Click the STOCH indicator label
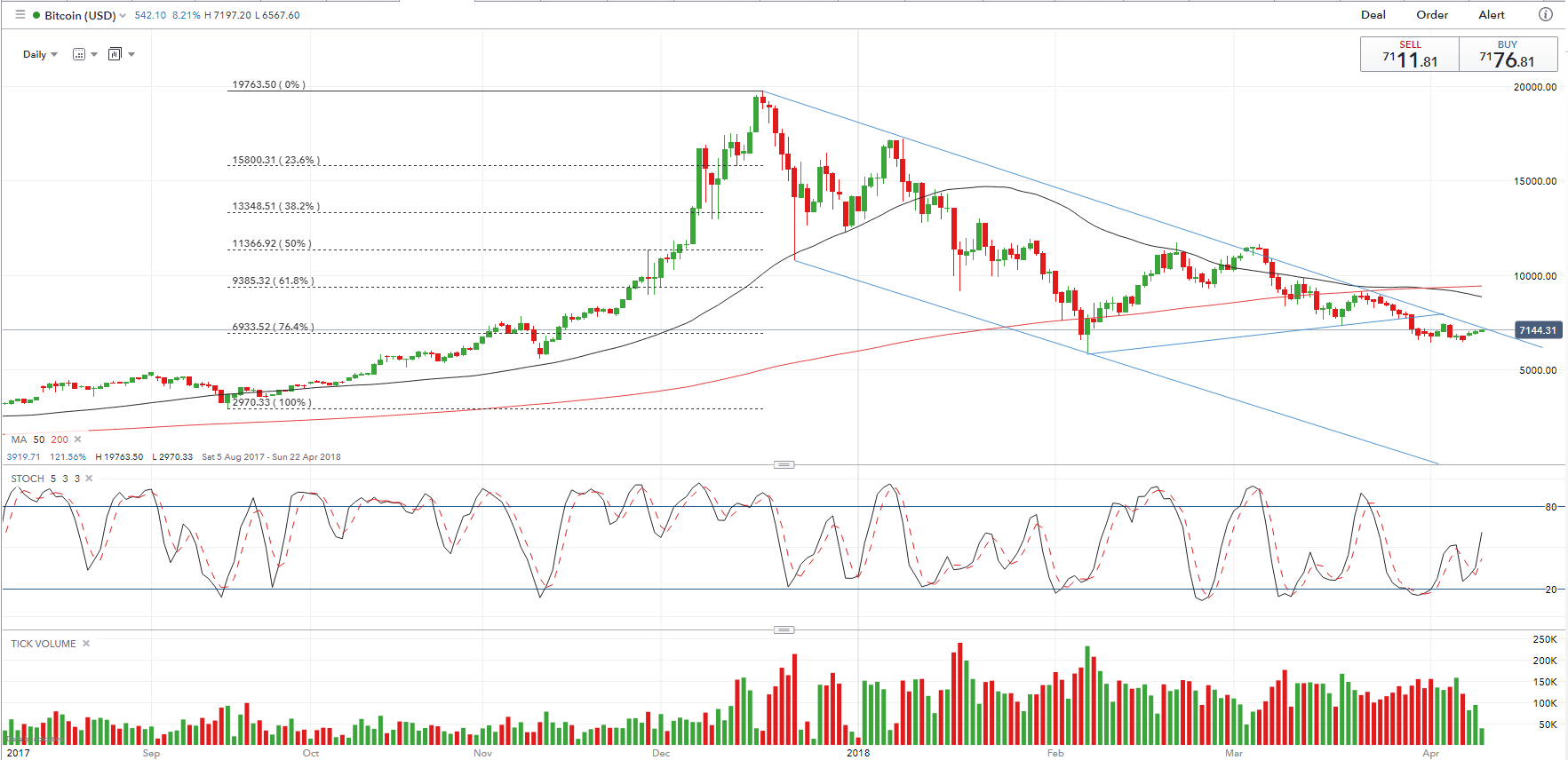 [28, 479]
